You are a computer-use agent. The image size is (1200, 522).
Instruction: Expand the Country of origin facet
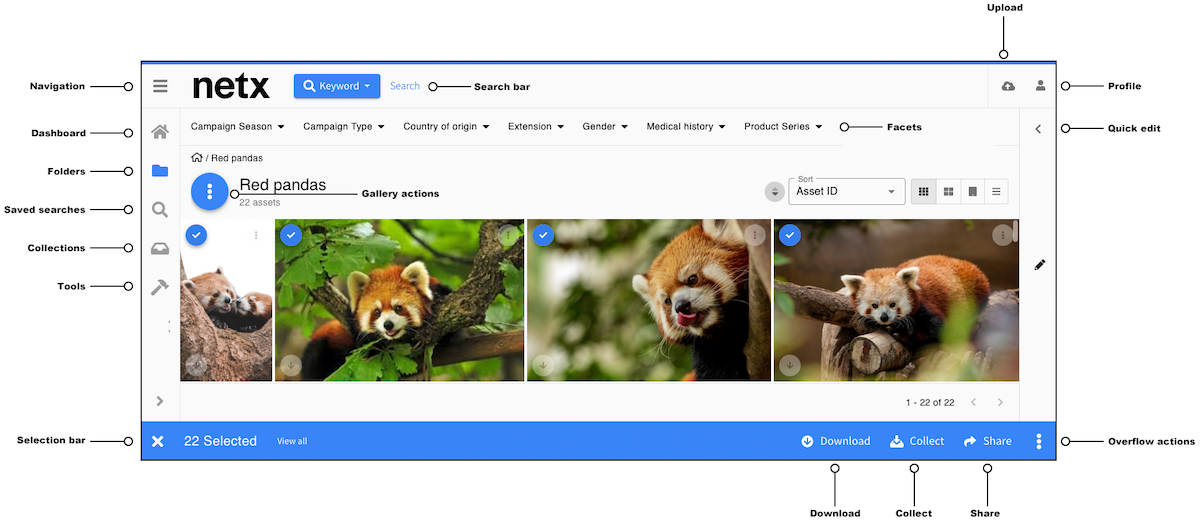(x=446, y=127)
